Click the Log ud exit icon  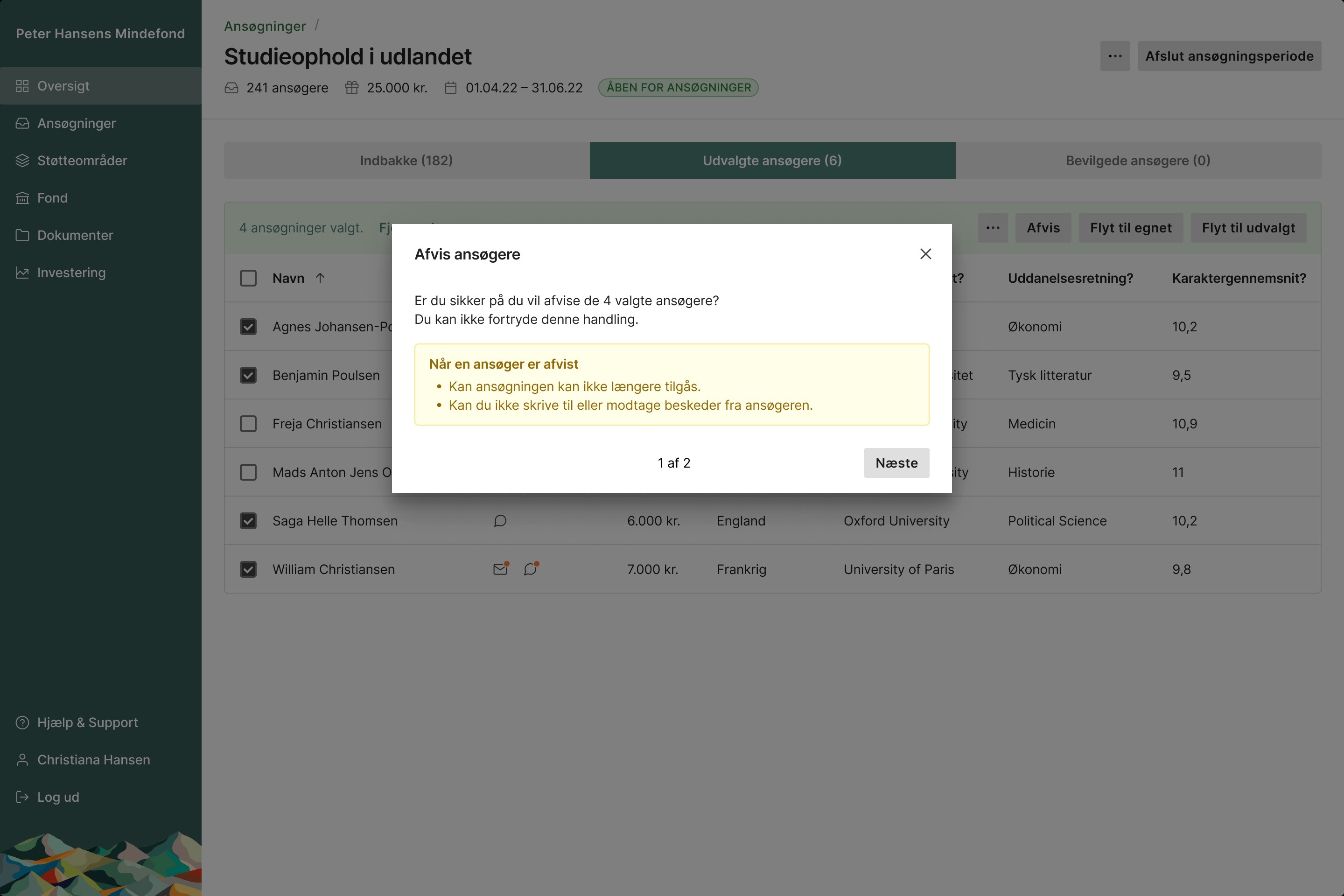coord(22,797)
